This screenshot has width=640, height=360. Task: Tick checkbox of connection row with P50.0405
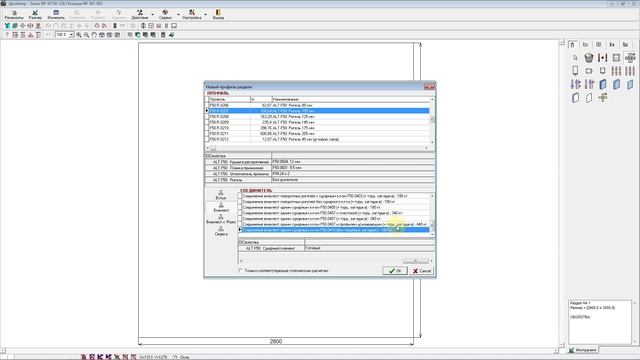click(240, 207)
